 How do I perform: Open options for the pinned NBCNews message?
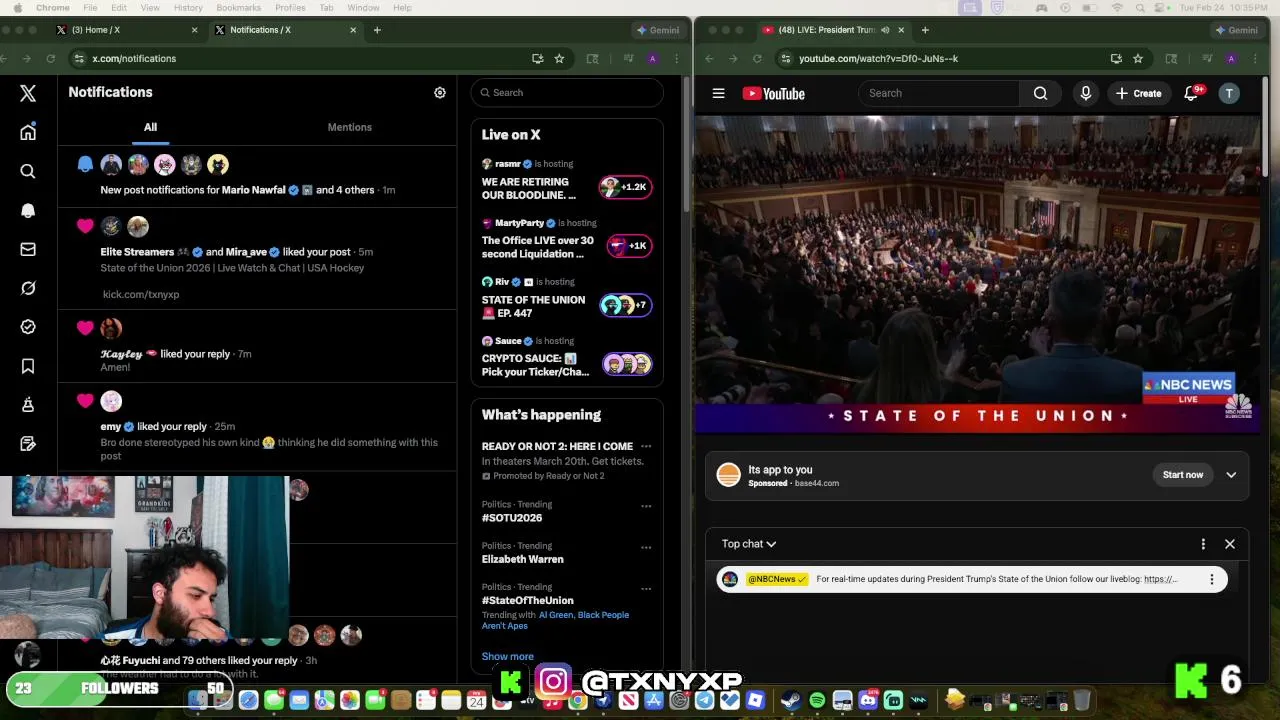(1211, 579)
